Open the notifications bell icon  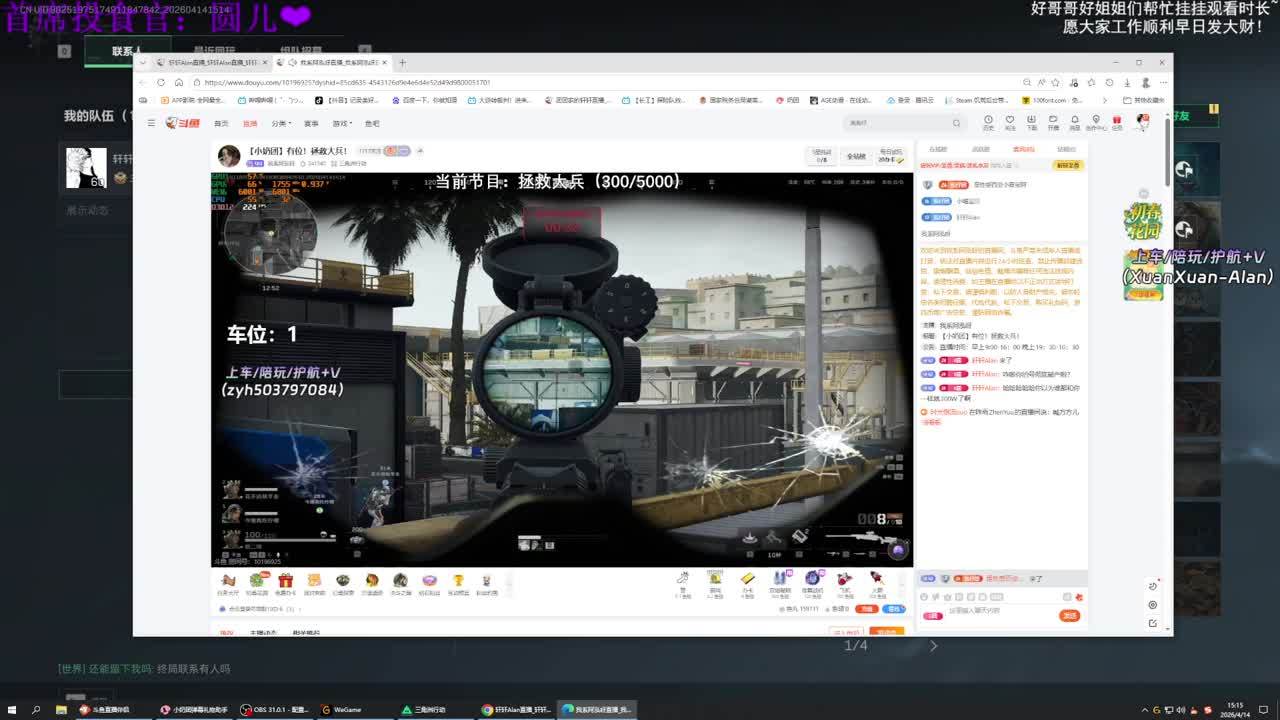(1074, 122)
